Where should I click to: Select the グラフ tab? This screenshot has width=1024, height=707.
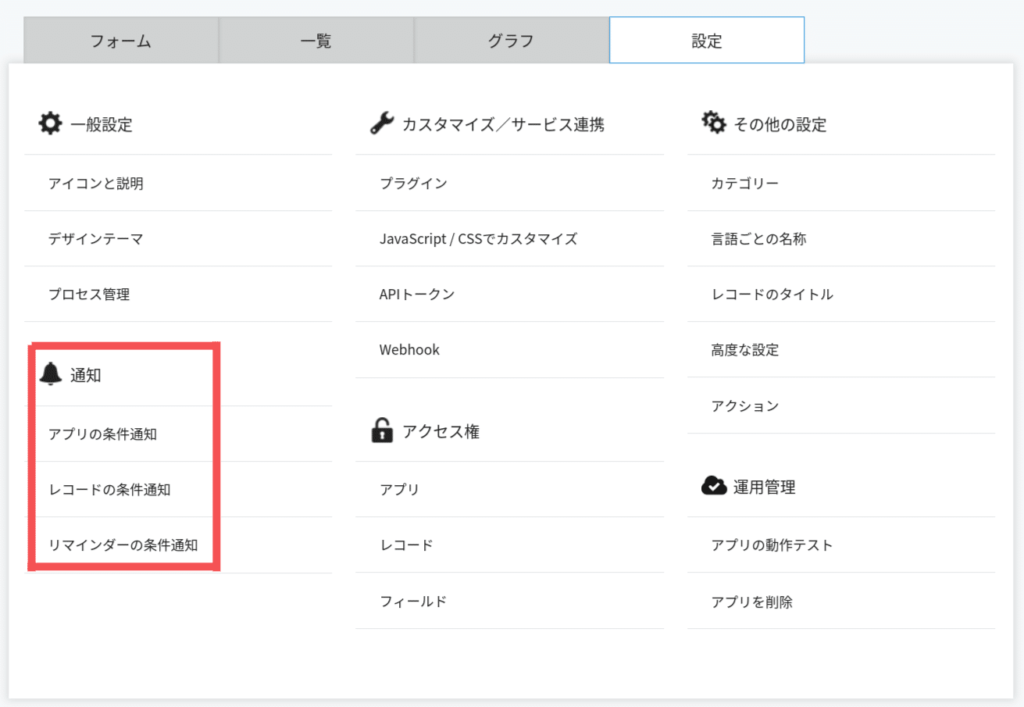point(511,41)
